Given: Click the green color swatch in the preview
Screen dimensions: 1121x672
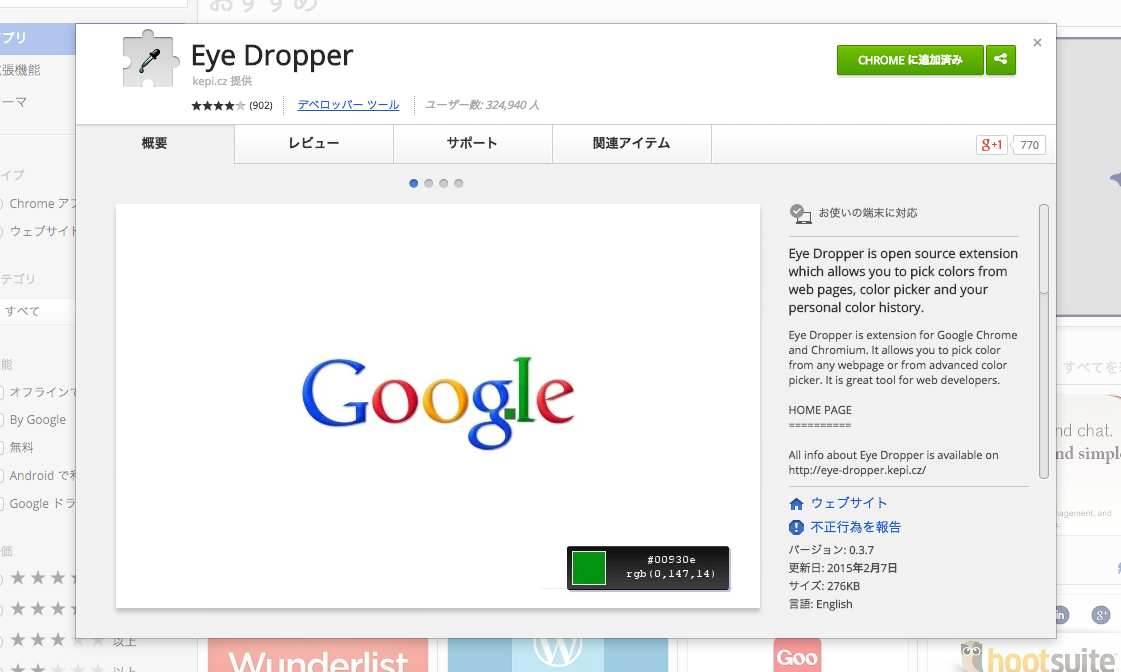Looking at the screenshot, I should [x=588, y=568].
